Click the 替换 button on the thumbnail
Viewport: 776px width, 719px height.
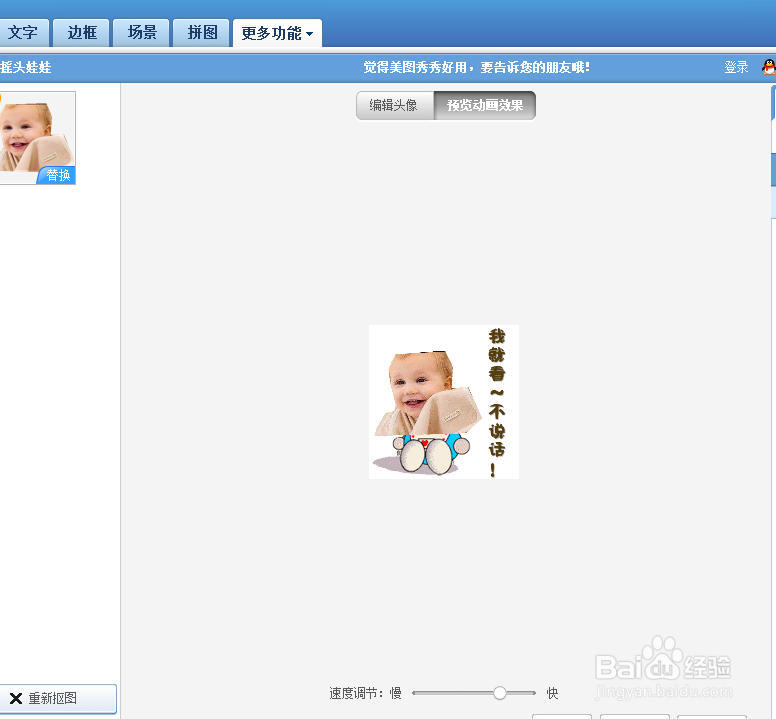click(x=57, y=175)
